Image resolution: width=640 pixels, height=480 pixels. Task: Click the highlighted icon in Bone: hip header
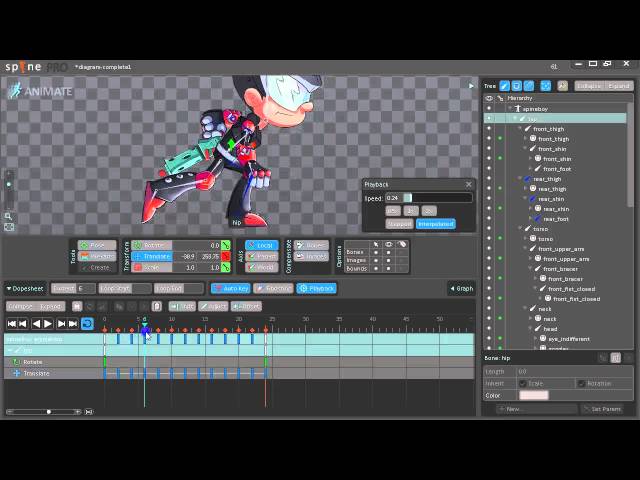616,358
